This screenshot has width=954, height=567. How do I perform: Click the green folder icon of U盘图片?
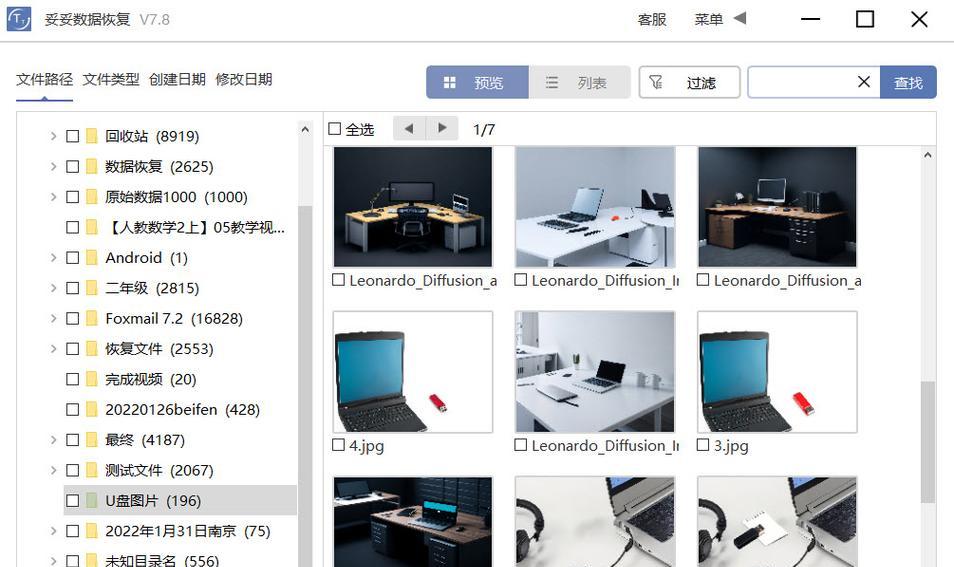click(91, 501)
